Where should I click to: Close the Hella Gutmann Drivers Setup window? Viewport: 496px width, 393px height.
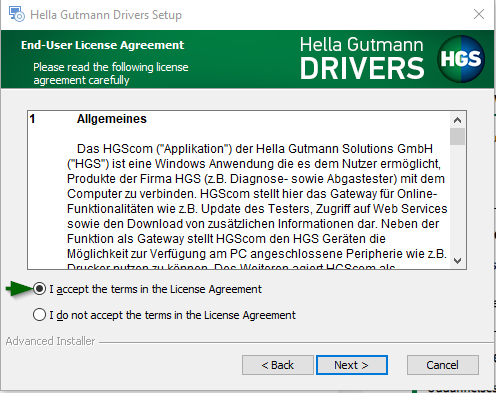coord(479,14)
